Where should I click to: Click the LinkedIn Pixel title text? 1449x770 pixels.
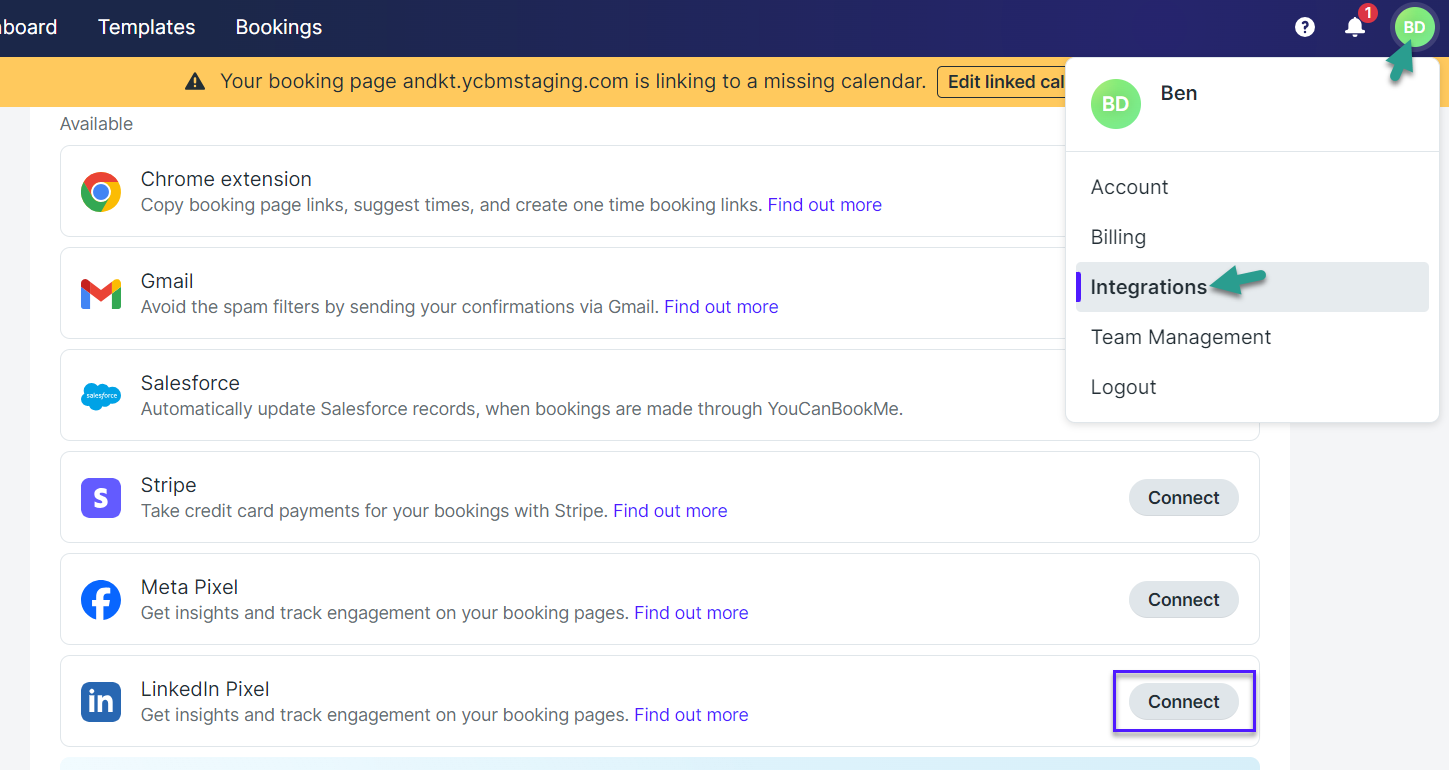coord(205,689)
